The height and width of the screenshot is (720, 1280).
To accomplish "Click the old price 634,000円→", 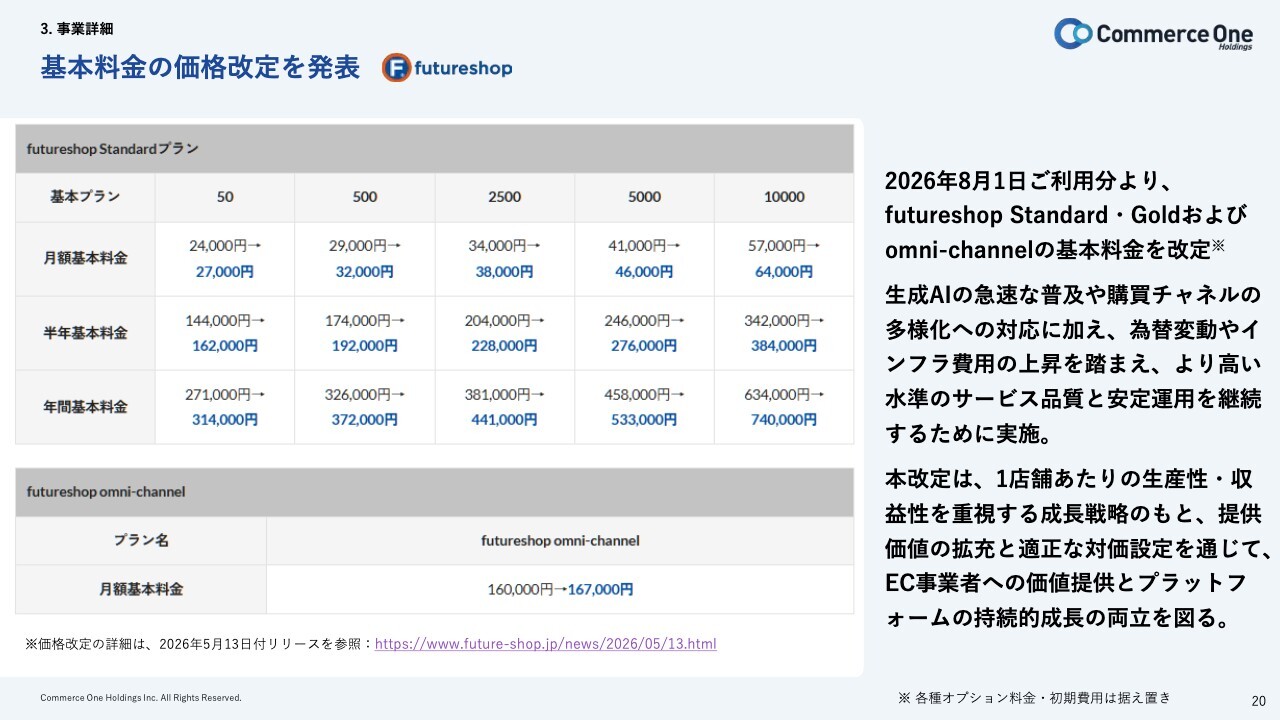I will (784, 394).
